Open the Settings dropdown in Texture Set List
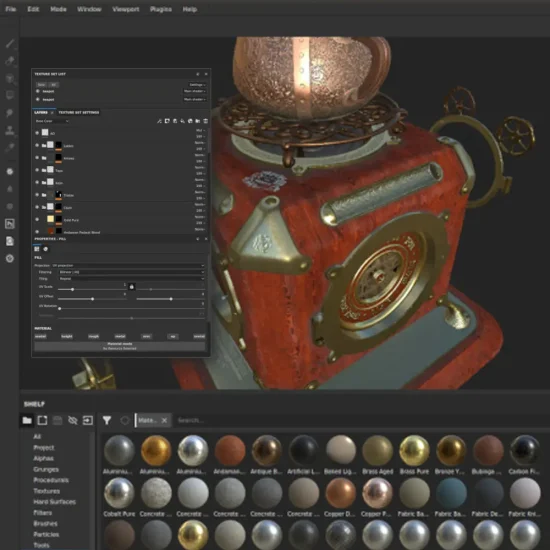Viewport: 550px width, 550px height. coord(197,85)
